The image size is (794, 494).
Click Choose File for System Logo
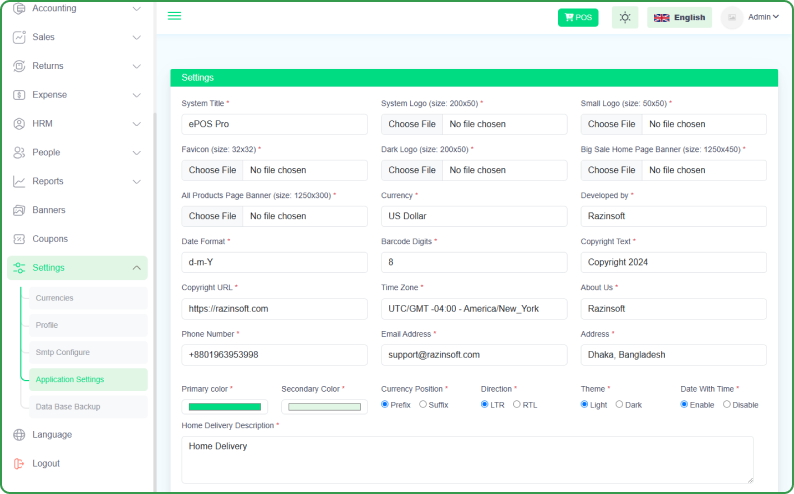(x=412, y=124)
